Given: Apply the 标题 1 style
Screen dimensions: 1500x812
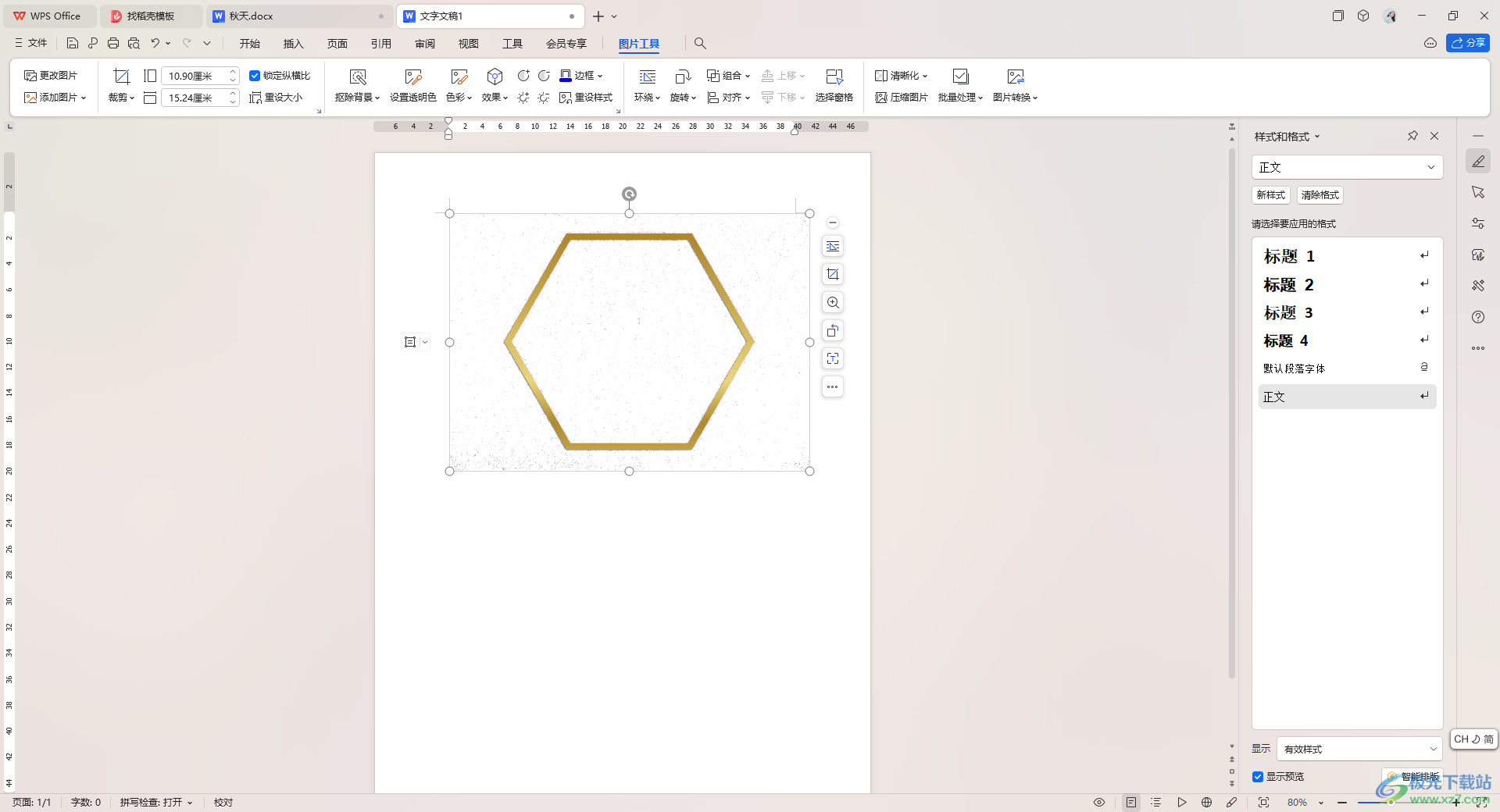Looking at the screenshot, I should point(1347,256).
